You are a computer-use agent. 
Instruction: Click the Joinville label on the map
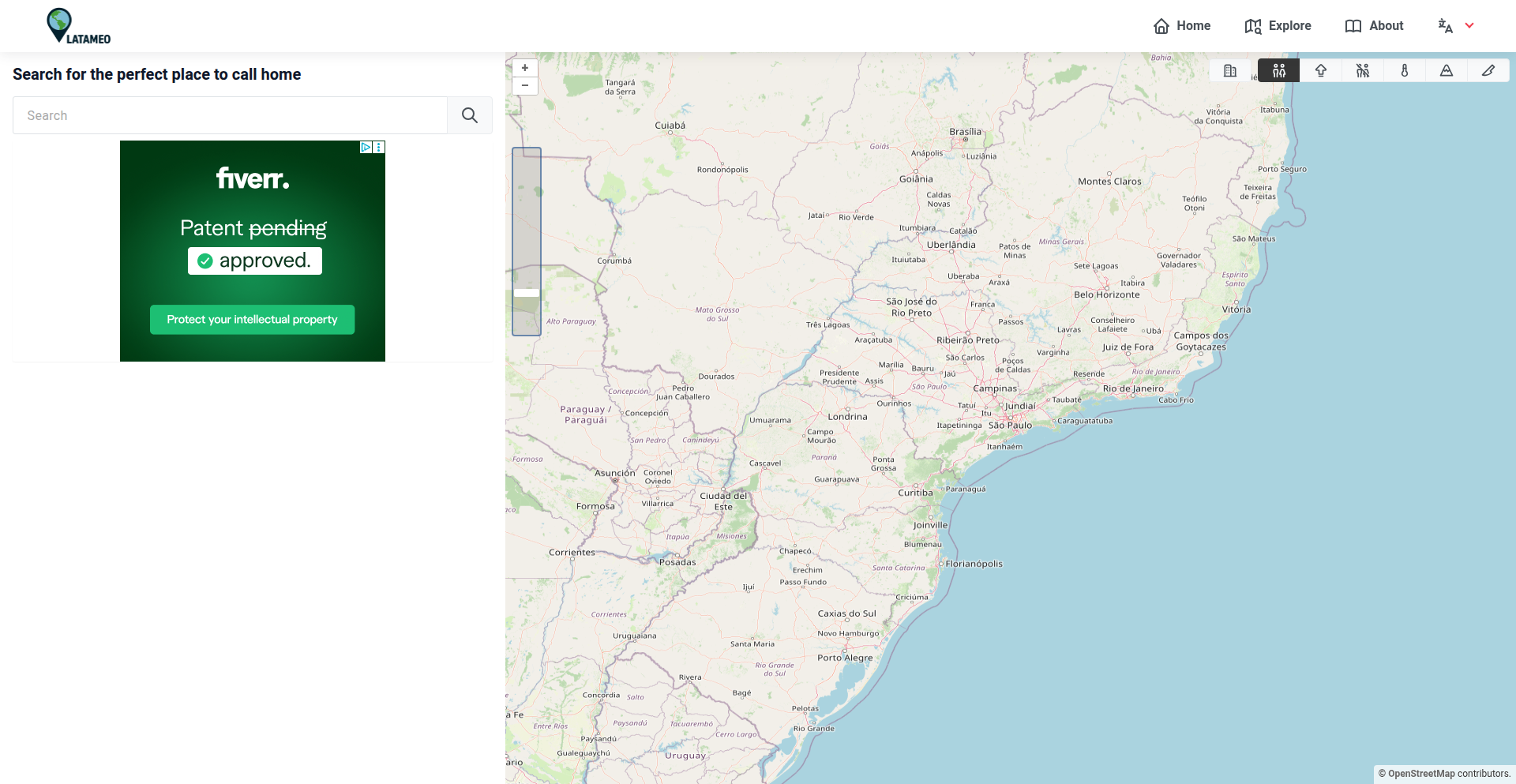point(930,525)
